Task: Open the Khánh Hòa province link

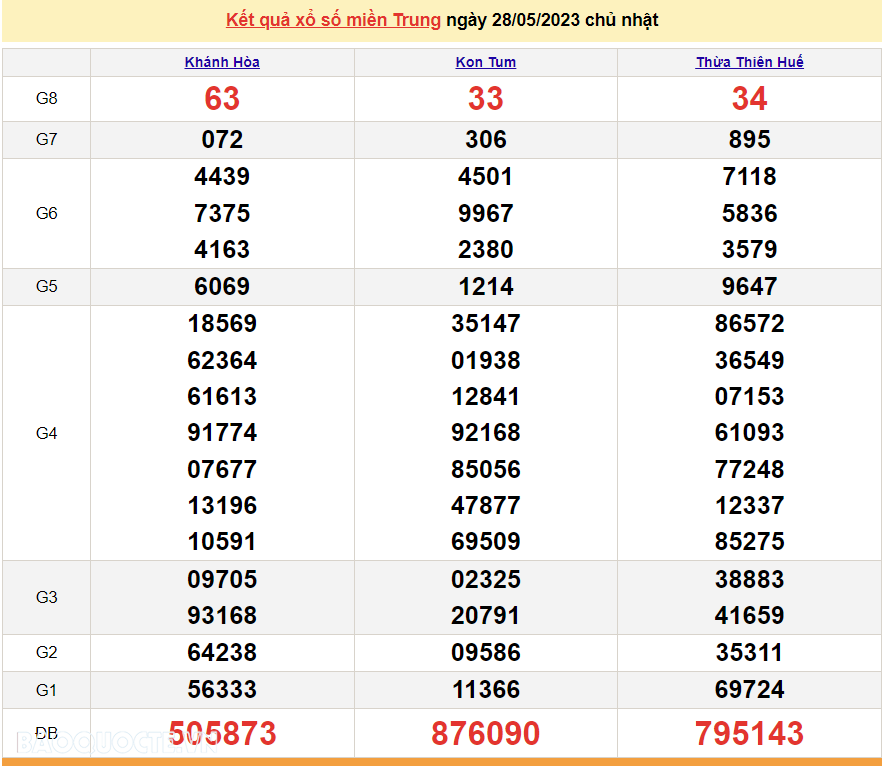Action: coord(222,62)
